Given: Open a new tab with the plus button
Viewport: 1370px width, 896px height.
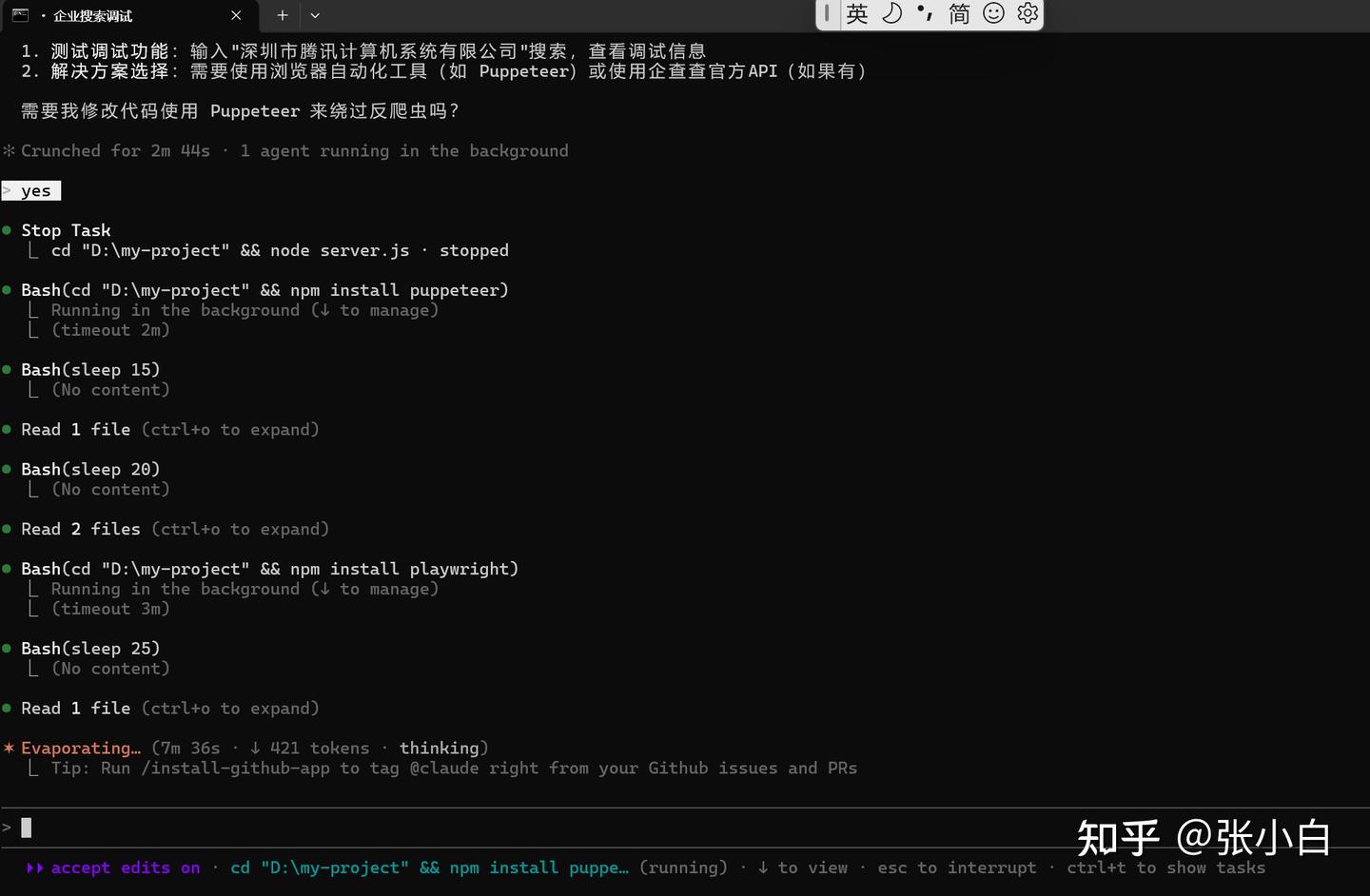Looking at the screenshot, I should [x=282, y=15].
